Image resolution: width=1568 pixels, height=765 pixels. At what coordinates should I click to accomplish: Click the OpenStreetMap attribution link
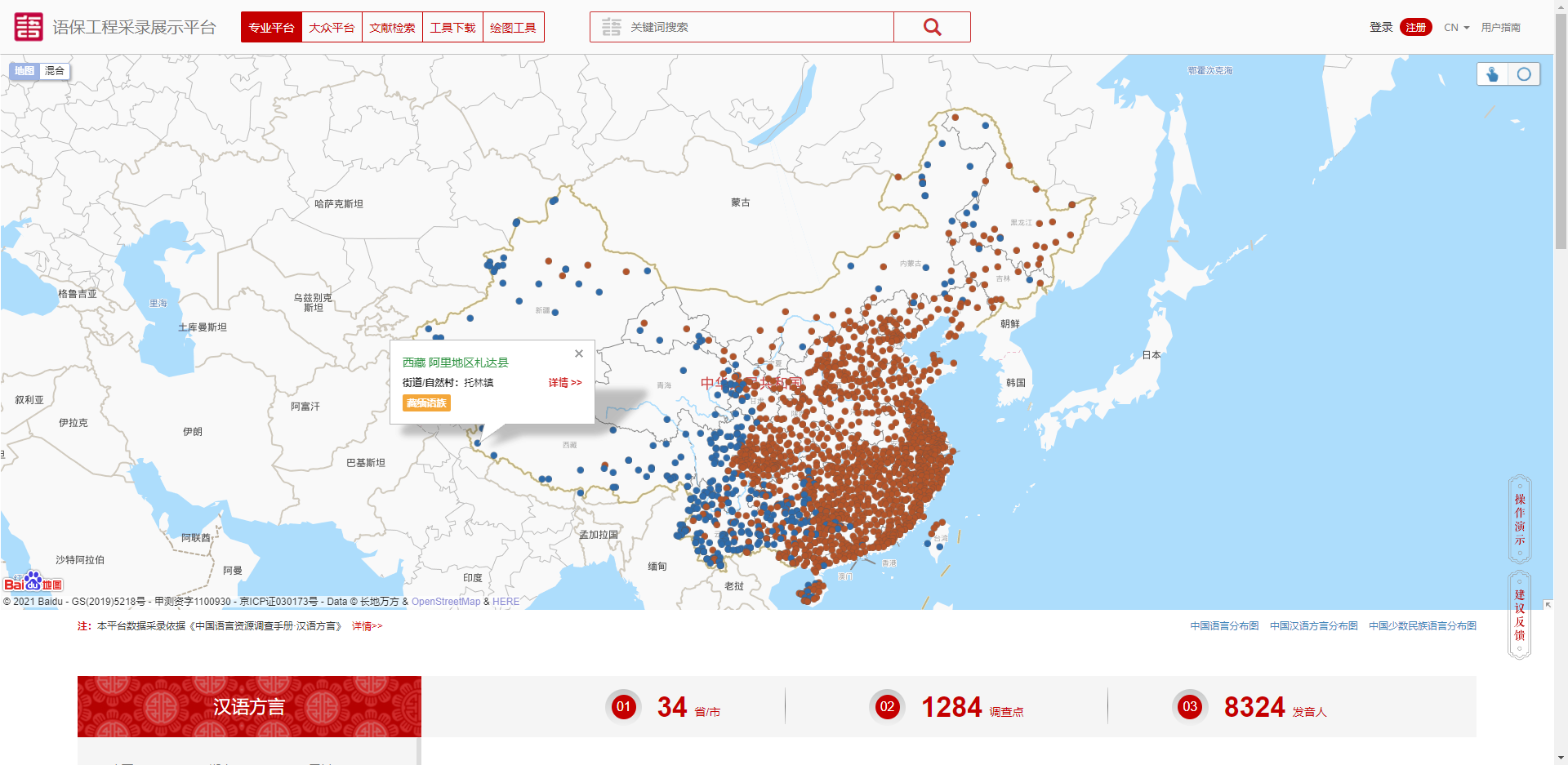446,602
